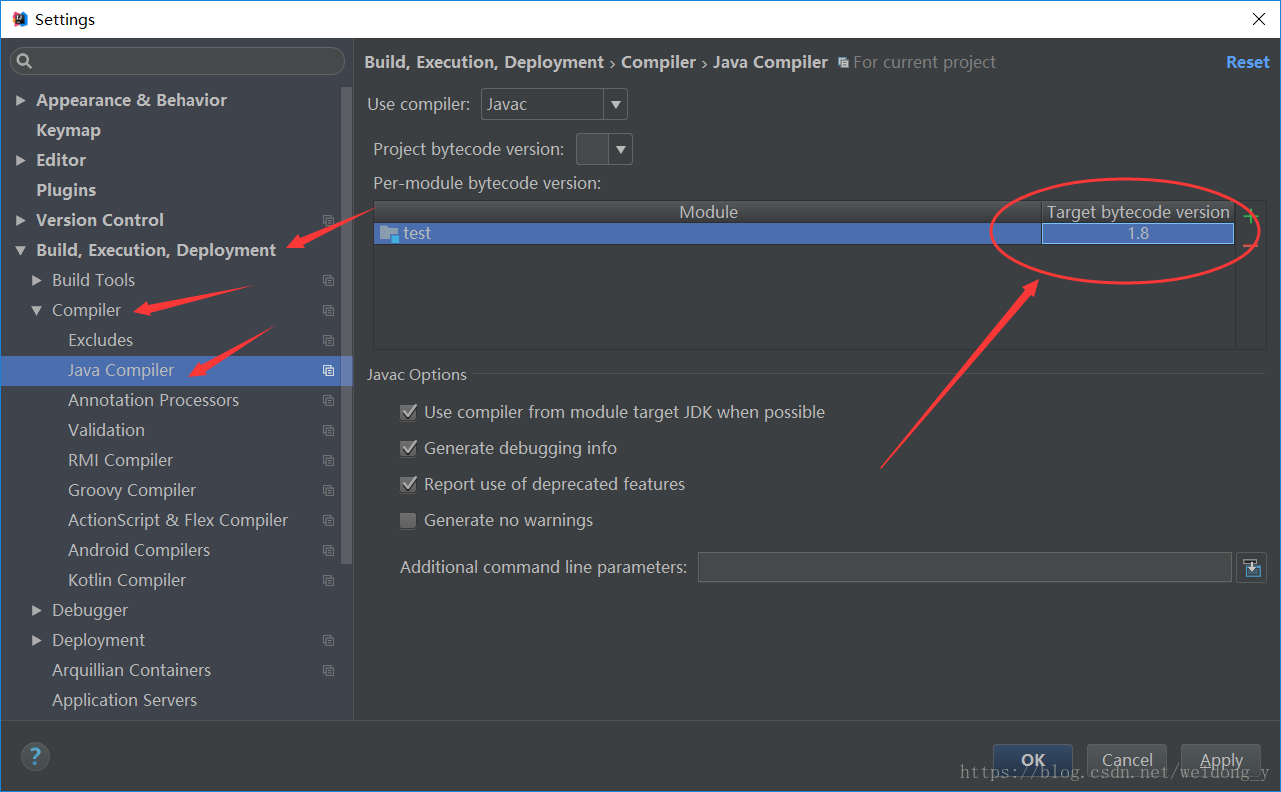1281x792 pixels.
Task: Collapse the Build, Execution, Deployment arrow
Action: pos(20,250)
